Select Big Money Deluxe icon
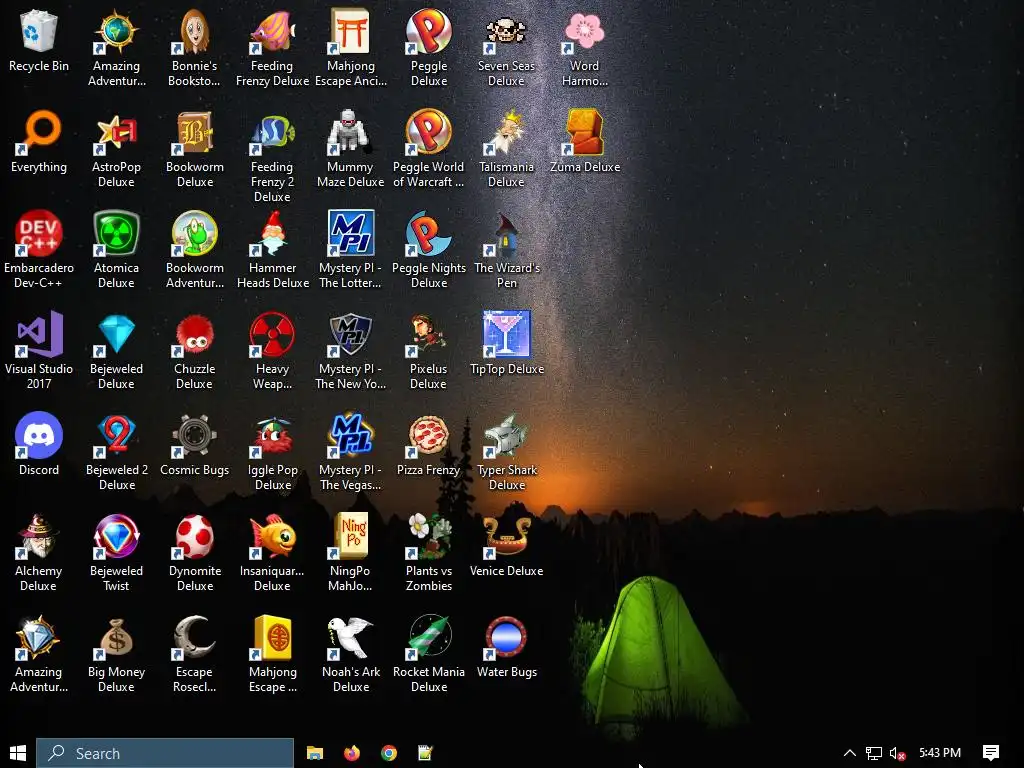The image size is (1024, 768). 116,637
